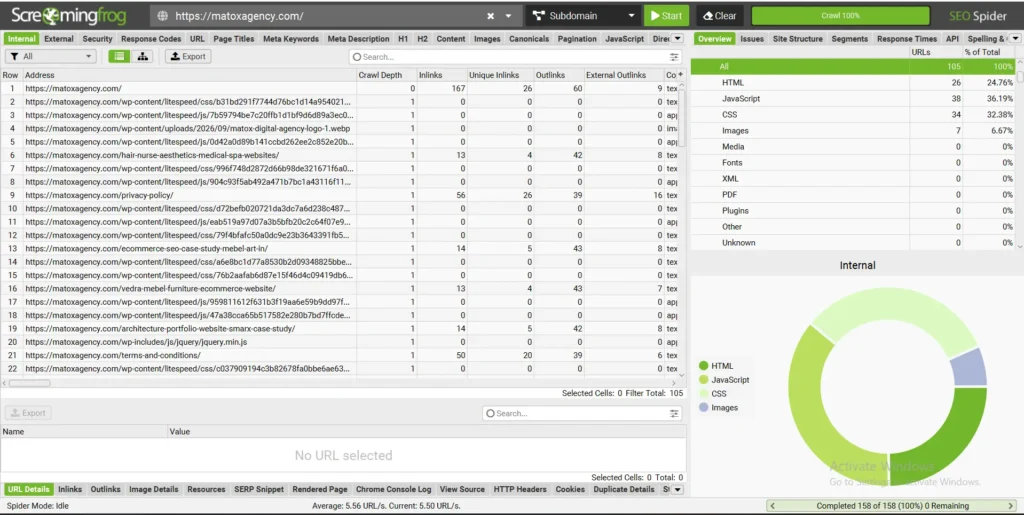The image size is (1024, 515).
Task: Click the HTML legend color dot
Action: click(703, 366)
